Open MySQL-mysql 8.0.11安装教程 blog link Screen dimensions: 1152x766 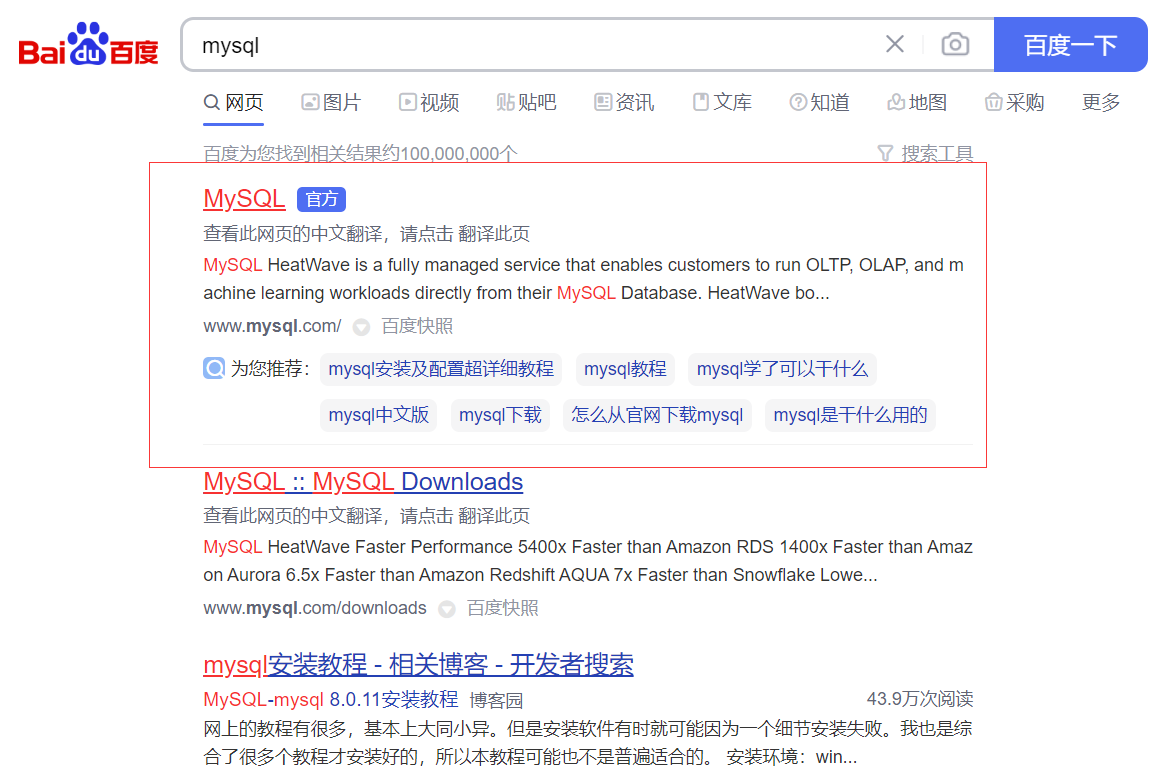[331, 699]
